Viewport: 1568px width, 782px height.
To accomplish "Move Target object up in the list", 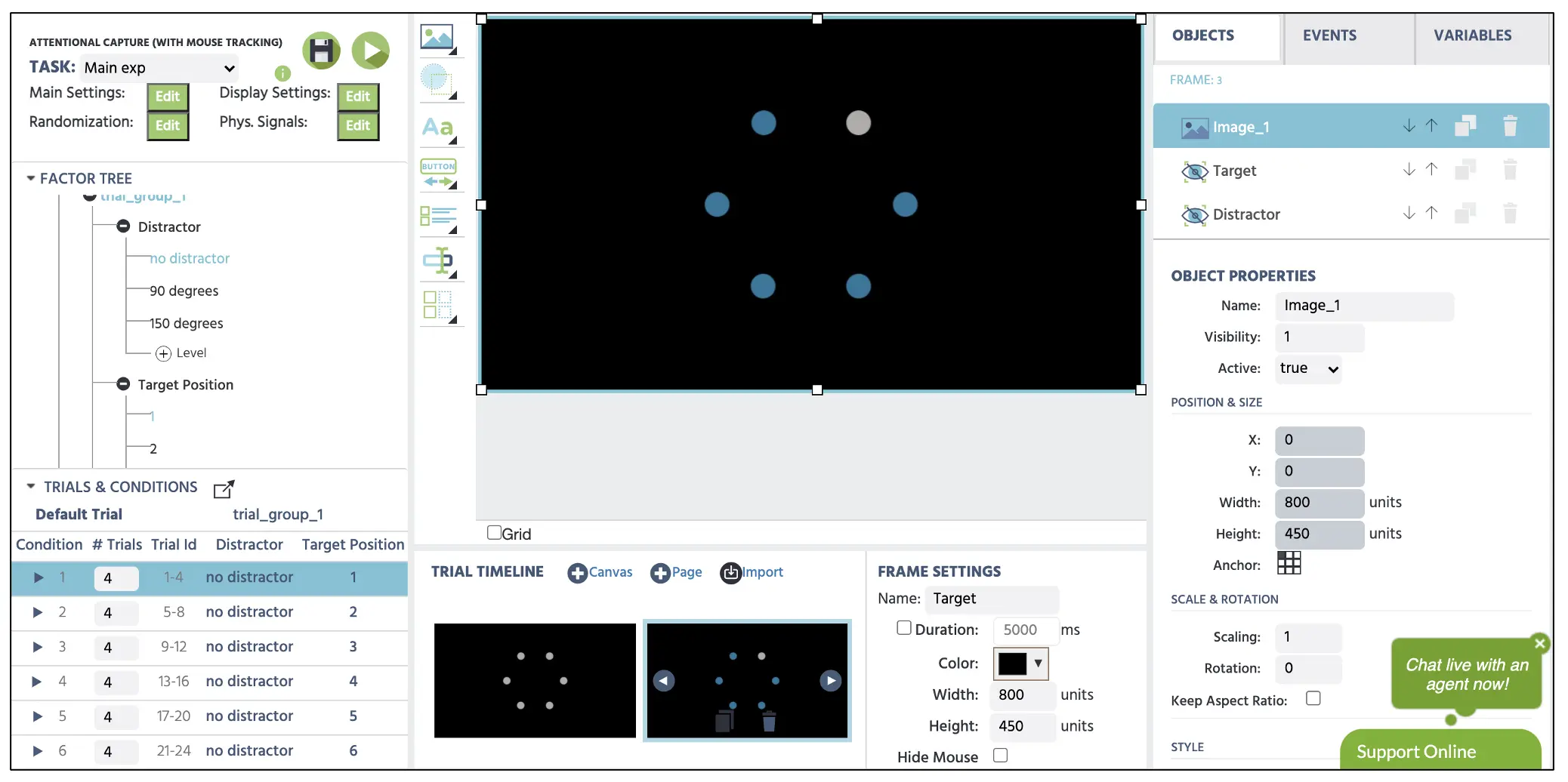I will click(x=1431, y=169).
